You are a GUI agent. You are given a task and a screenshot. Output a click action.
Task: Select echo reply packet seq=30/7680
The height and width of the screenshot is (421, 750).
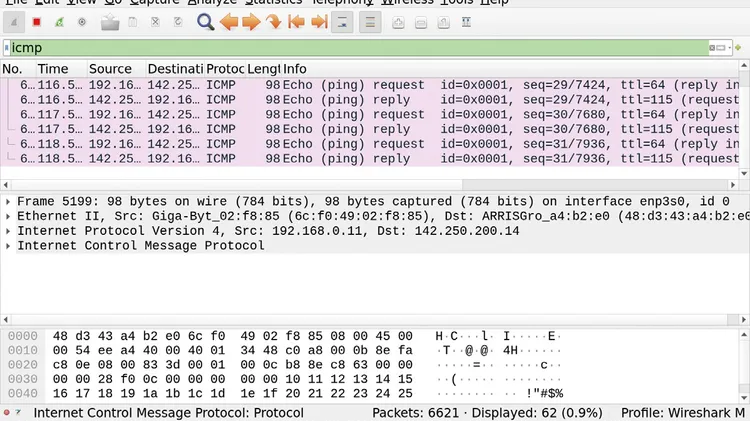click(370, 129)
